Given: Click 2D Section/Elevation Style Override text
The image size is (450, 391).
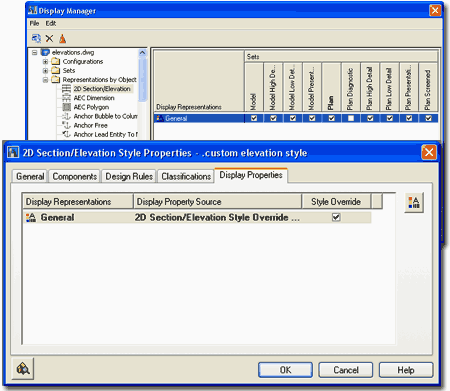Looking at the screenshot, I should pyautogui.click(x=217, y=217).
